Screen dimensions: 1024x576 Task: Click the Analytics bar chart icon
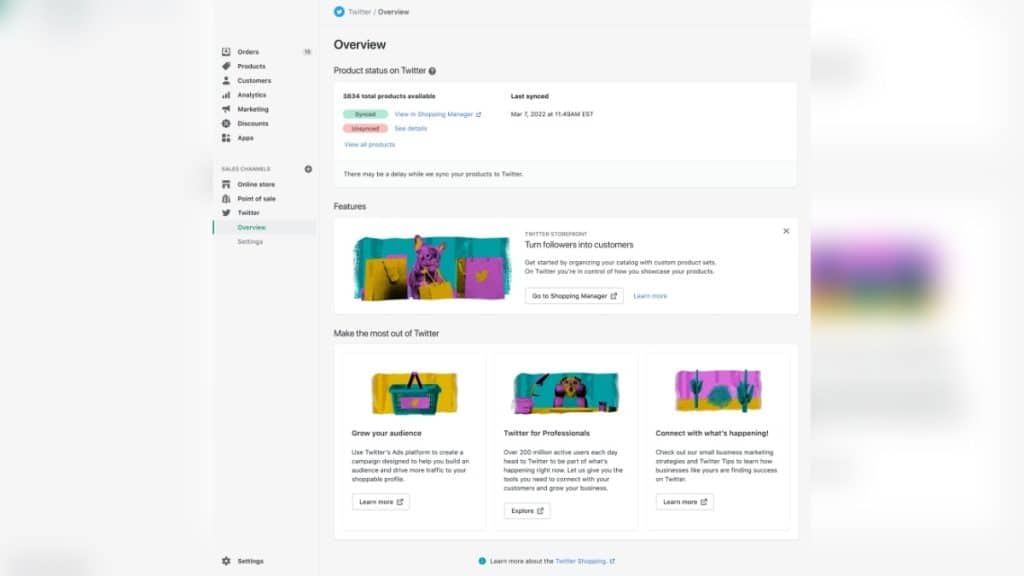pos(226,95)
